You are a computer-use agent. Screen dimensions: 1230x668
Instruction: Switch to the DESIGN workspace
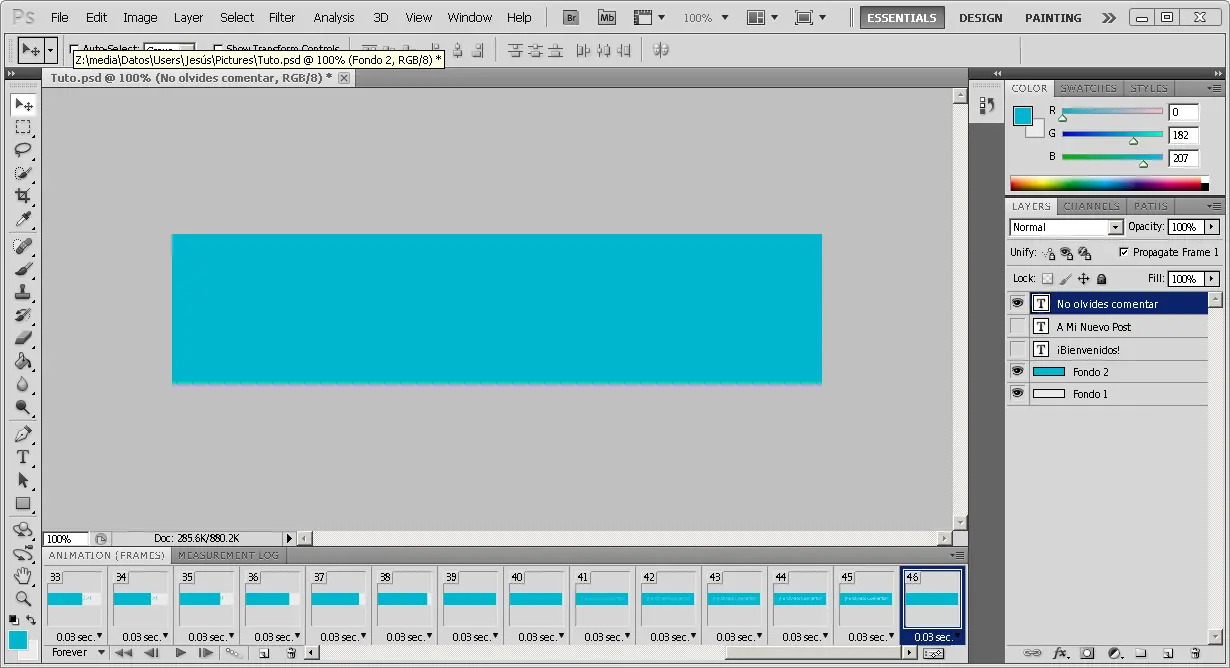click(x=980, y=17)
